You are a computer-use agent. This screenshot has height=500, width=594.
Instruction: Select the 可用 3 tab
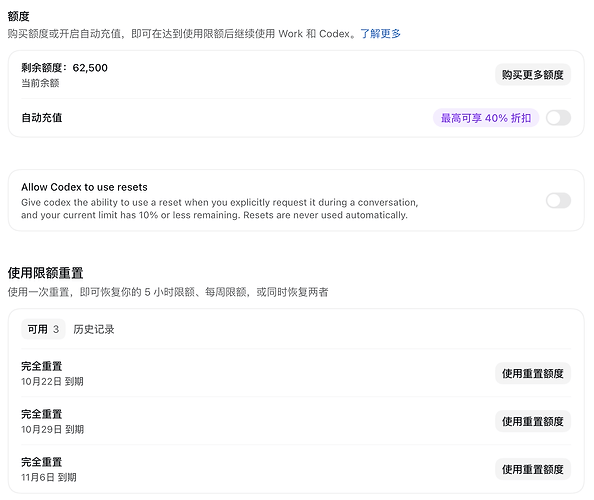(43, 329)
